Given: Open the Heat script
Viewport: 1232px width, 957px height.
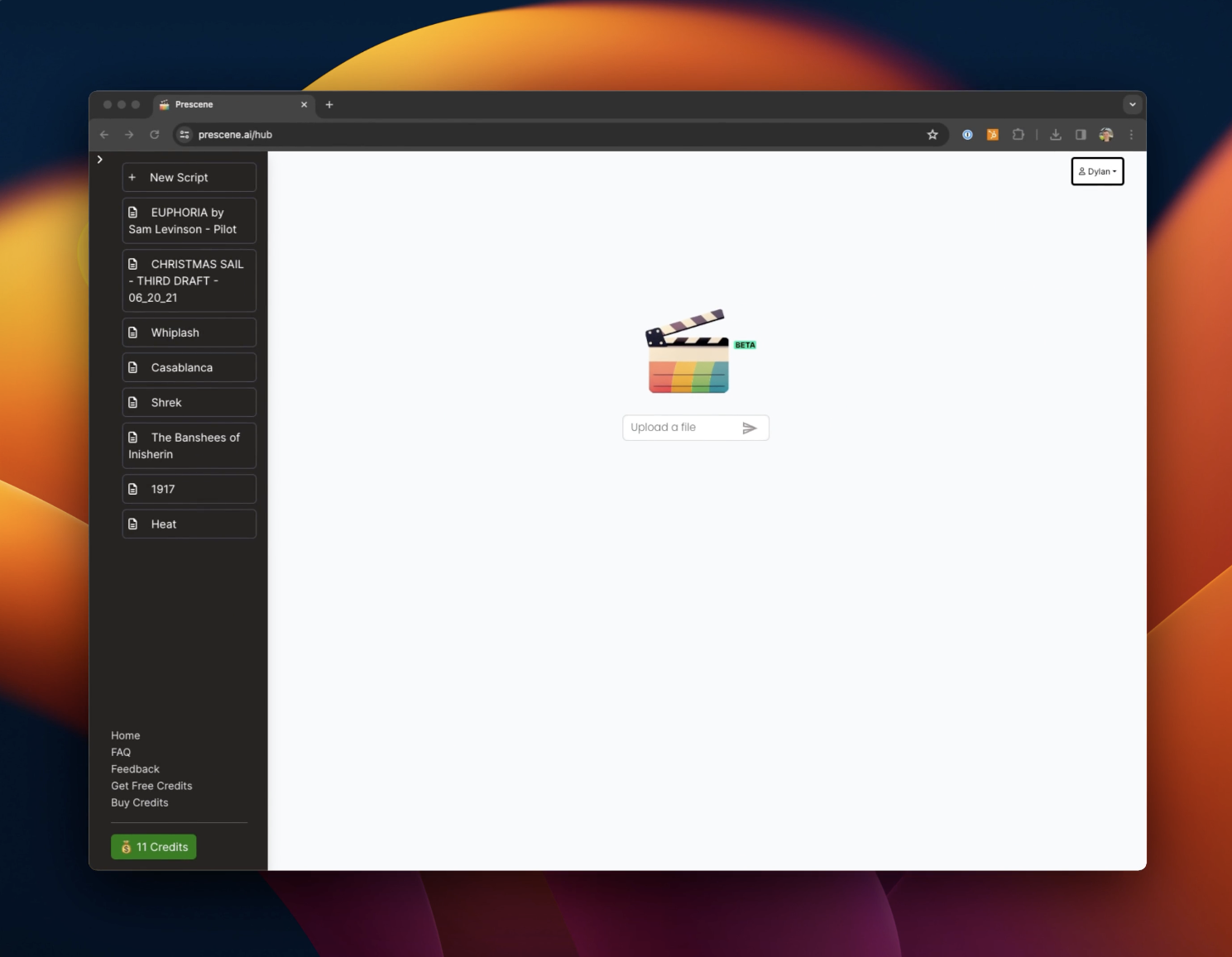Looking at the screenshot, I should coord(189,524).
